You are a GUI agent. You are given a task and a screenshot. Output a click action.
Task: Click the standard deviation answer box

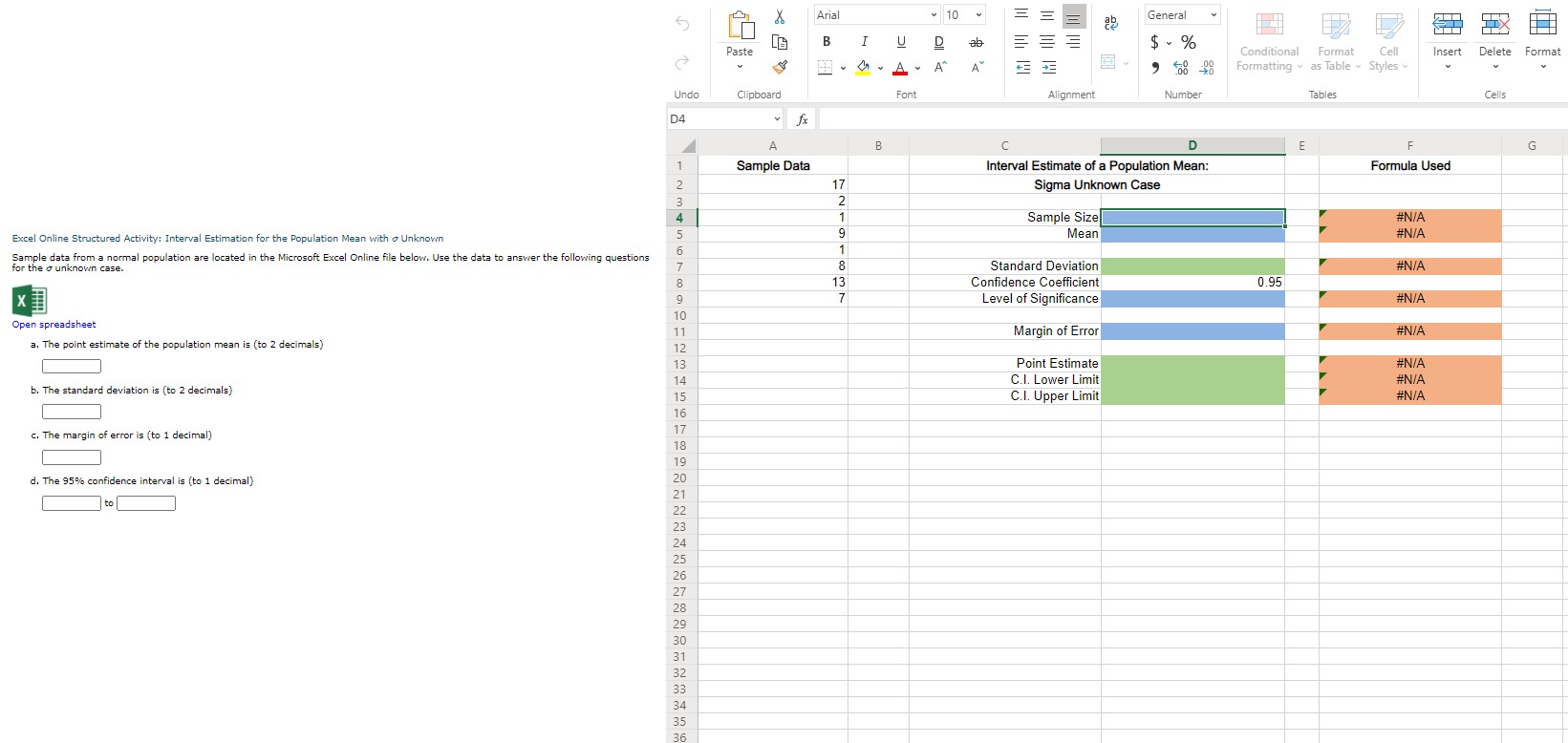(72, 412)
